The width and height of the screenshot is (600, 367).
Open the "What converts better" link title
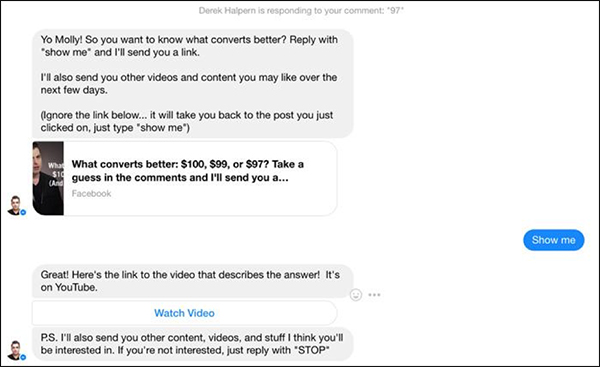[188, 171]
